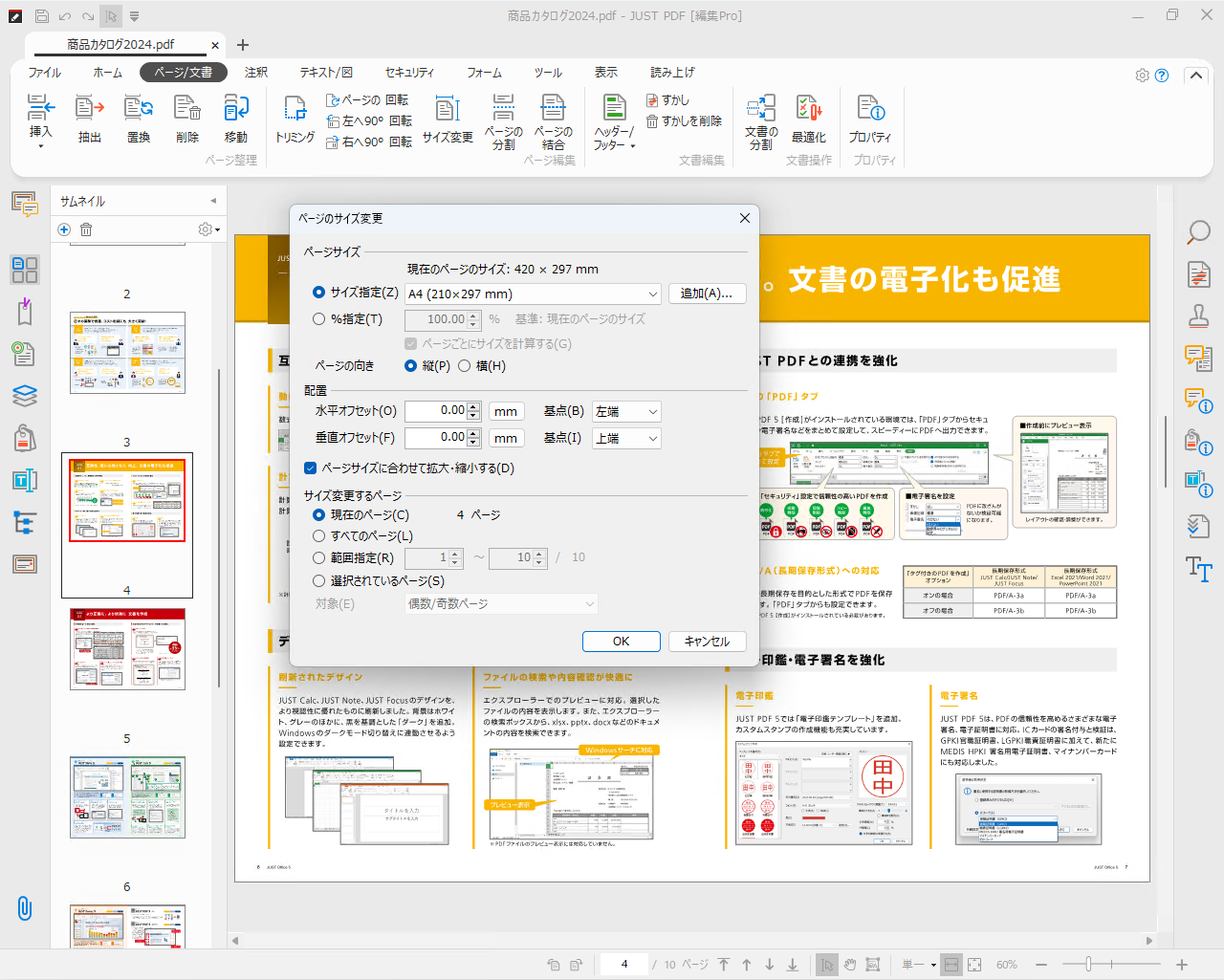Image resolution: width=1224 pixels, height=980 pixels.
Task: Select the %指定(T) radio button
Action: click(319, 319)
